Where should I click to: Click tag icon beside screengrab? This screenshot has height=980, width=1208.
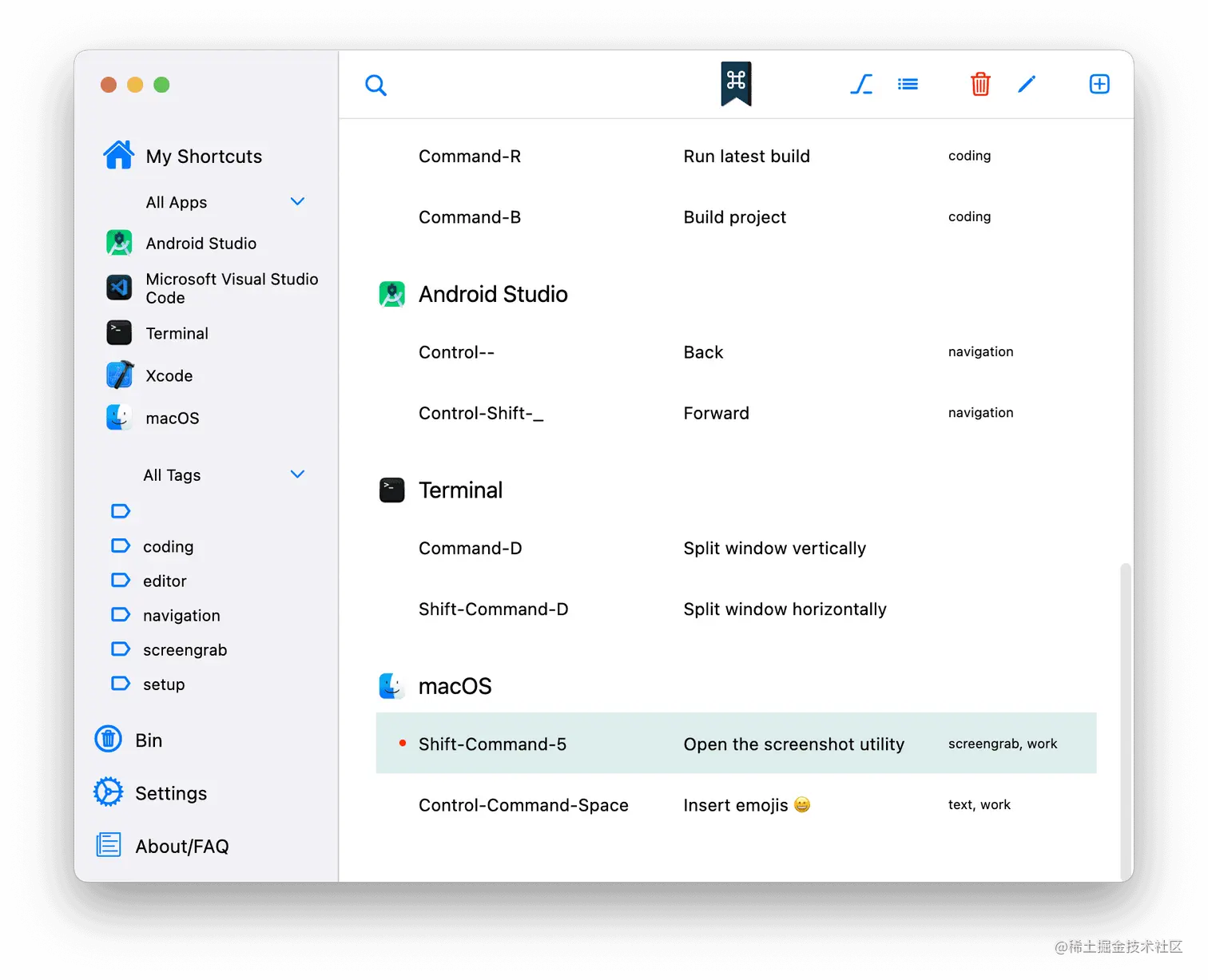point(121,649)
